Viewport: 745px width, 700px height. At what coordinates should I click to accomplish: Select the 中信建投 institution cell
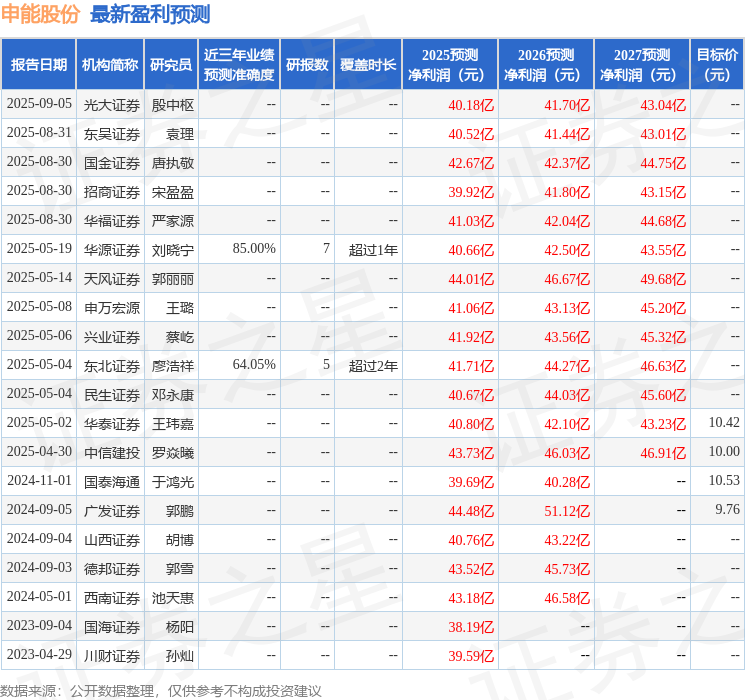point(112,453)
